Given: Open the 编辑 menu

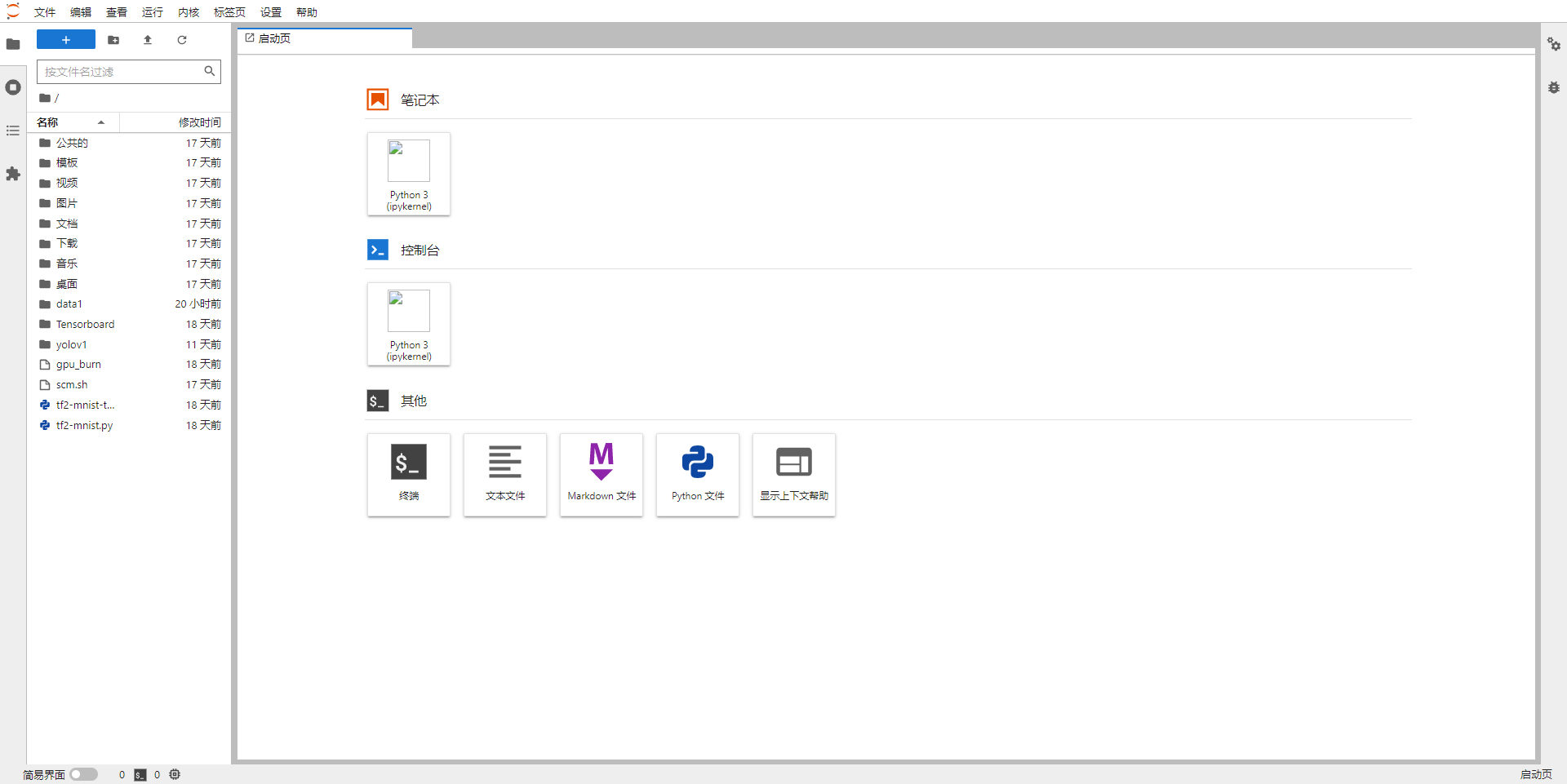Looking at the screenshot, I should pos(81,12).
